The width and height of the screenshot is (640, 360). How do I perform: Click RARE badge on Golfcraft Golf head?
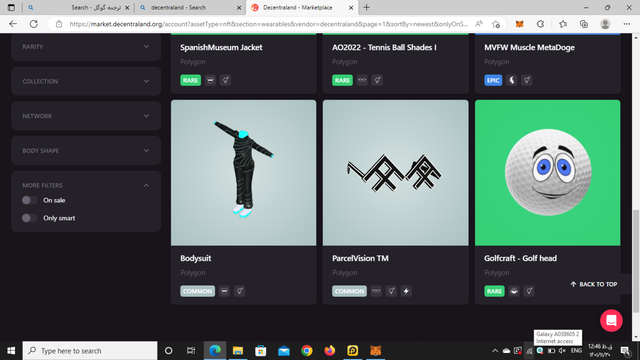[x=494, y=291]
